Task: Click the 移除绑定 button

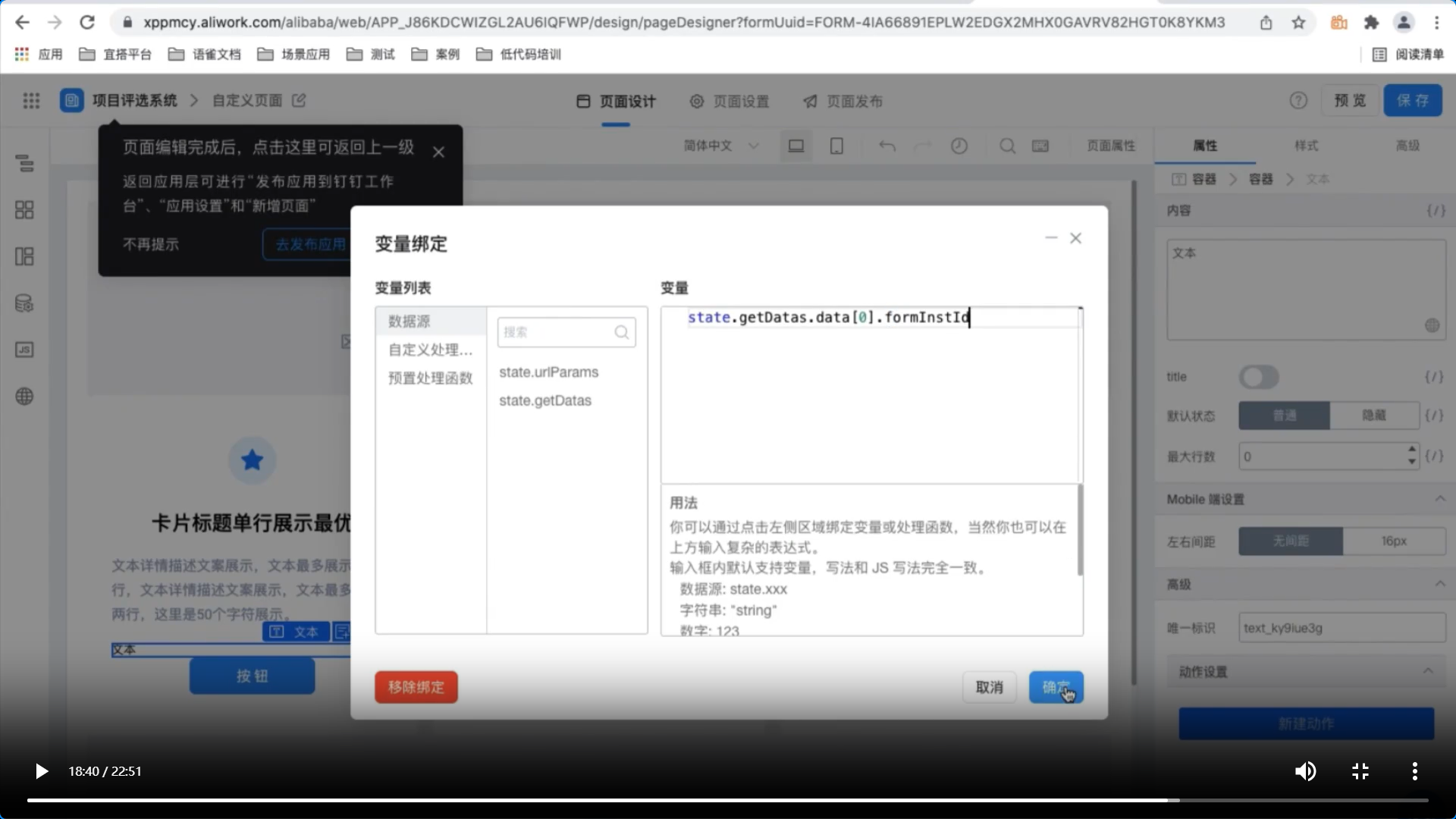Action: coord(416,687)
